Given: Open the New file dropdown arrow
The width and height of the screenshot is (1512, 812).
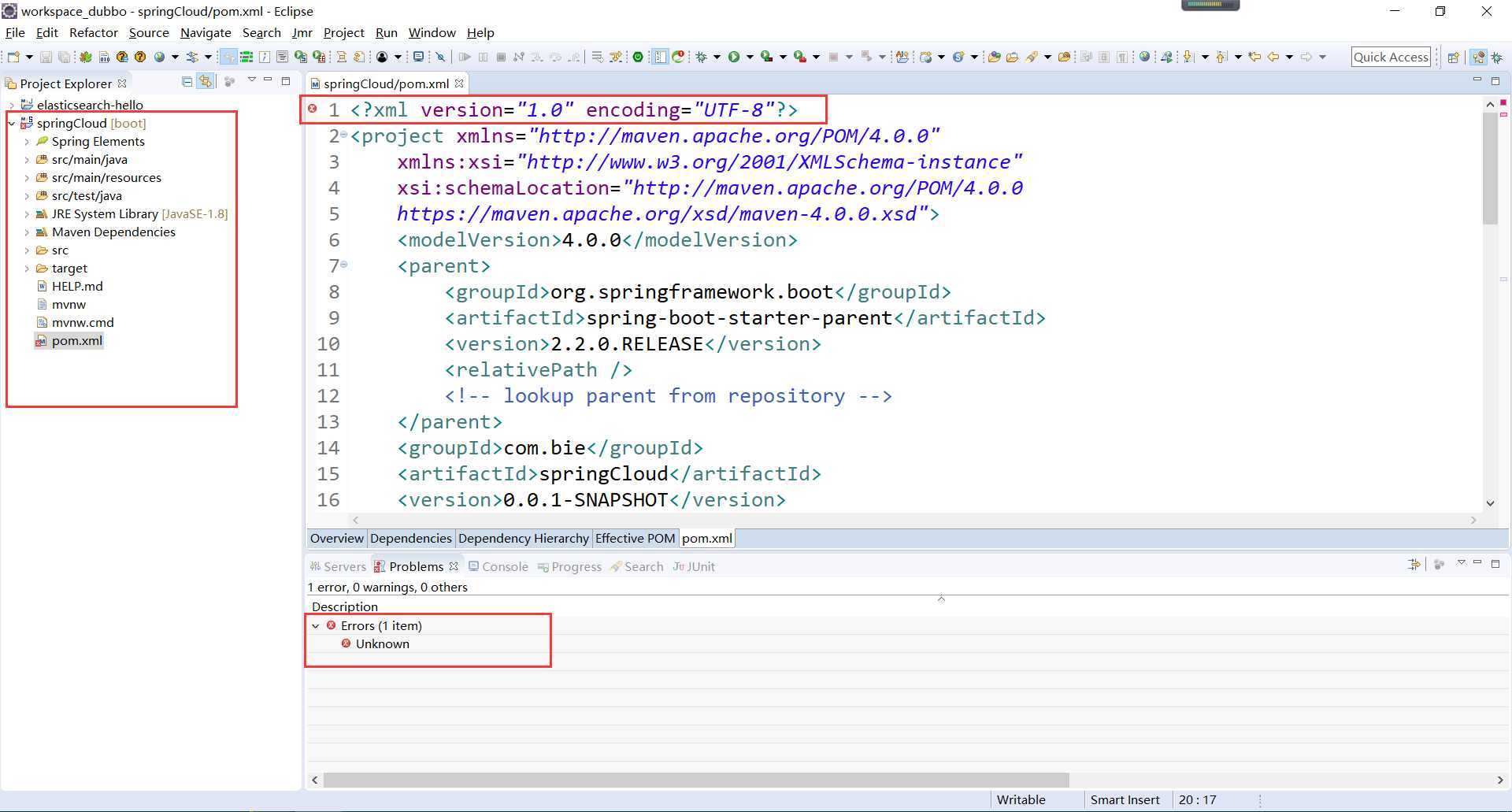Looking at the screenshot, I should click(29, 57).
